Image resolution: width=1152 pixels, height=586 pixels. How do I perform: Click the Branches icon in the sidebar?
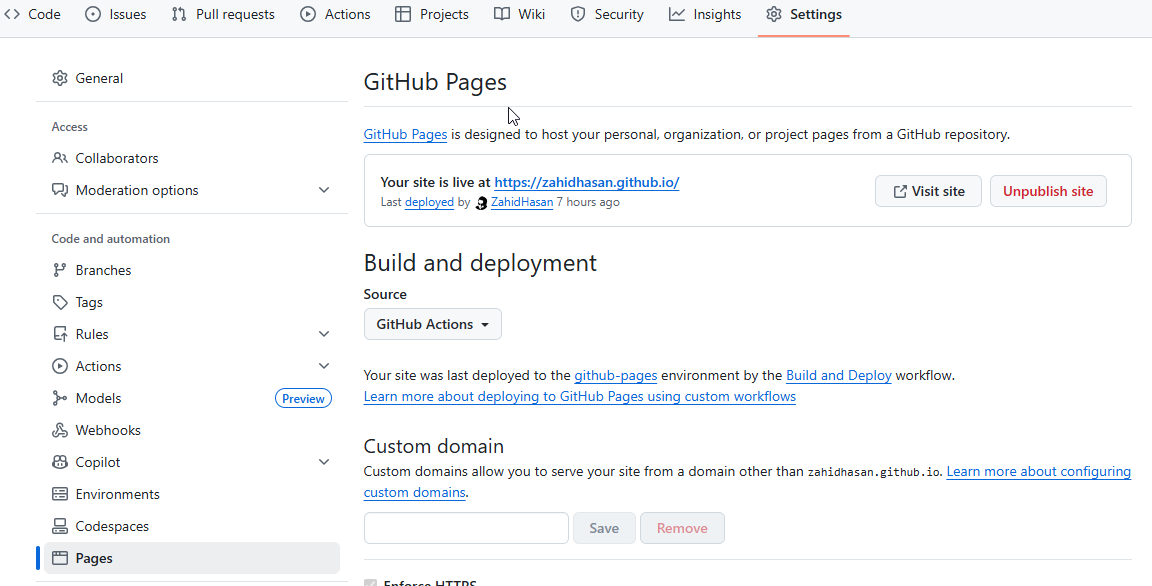click(x=60, y=270)
